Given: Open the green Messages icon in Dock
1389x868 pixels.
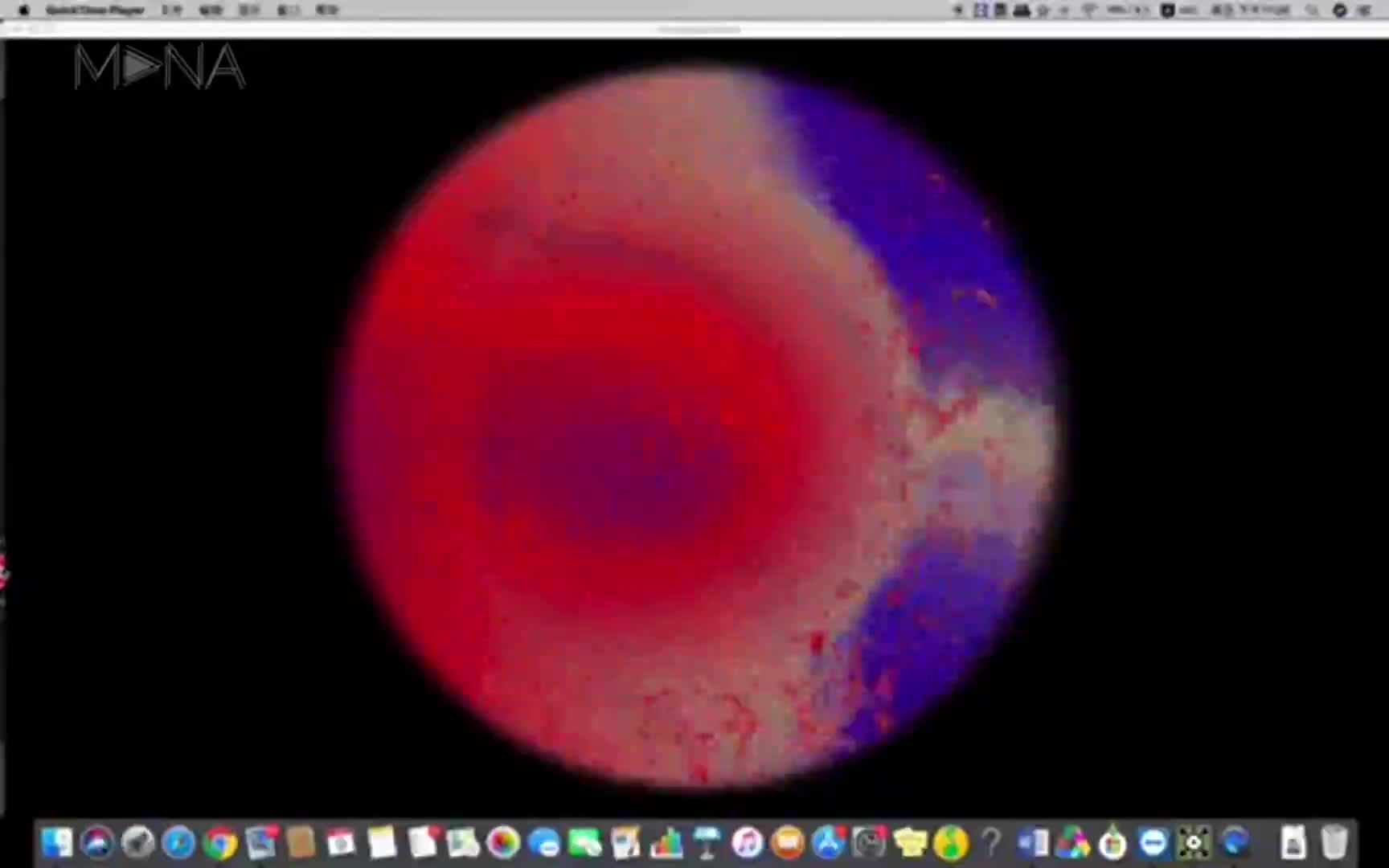Looking at the screenshot, I should (585, 843).
